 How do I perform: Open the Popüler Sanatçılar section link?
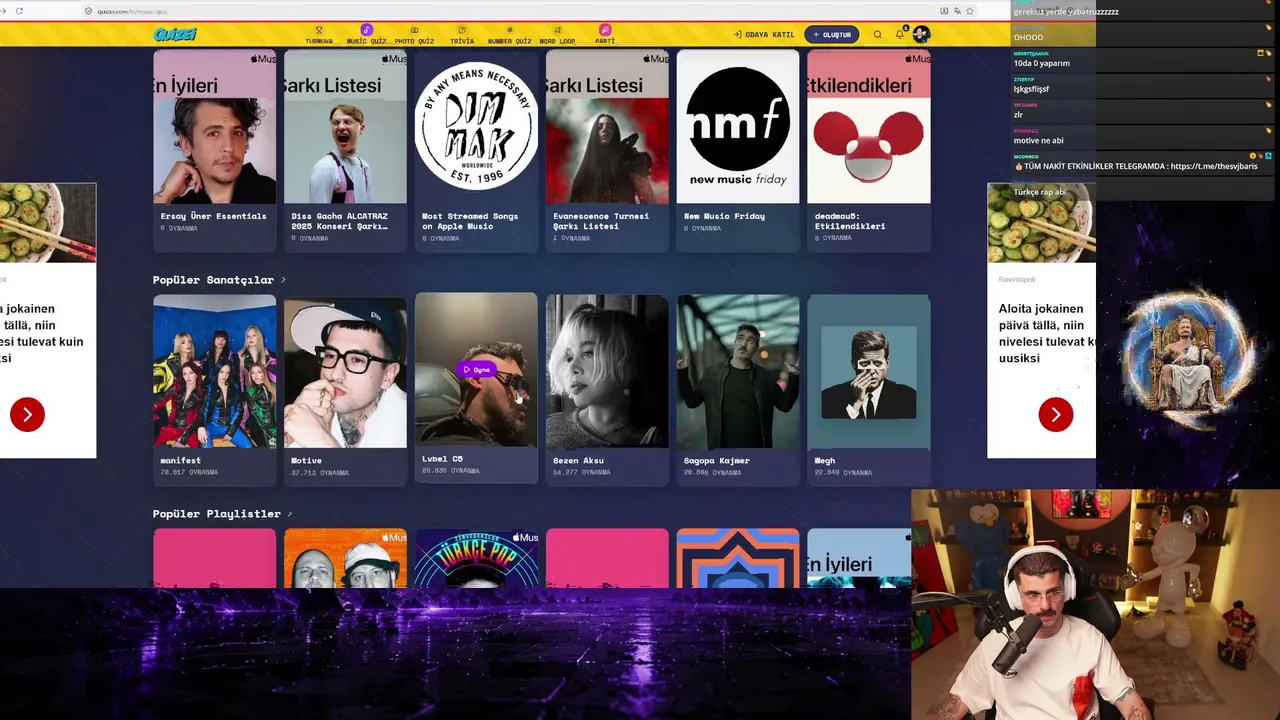[x=213, y=280]
